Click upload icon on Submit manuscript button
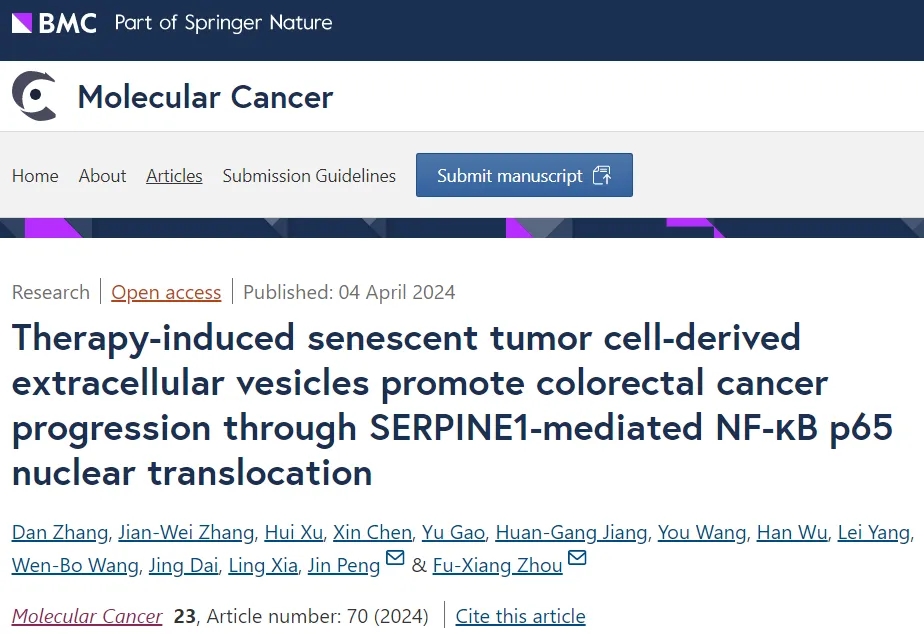Viewport: 924px width, 634px height. (x=602, y=175)
